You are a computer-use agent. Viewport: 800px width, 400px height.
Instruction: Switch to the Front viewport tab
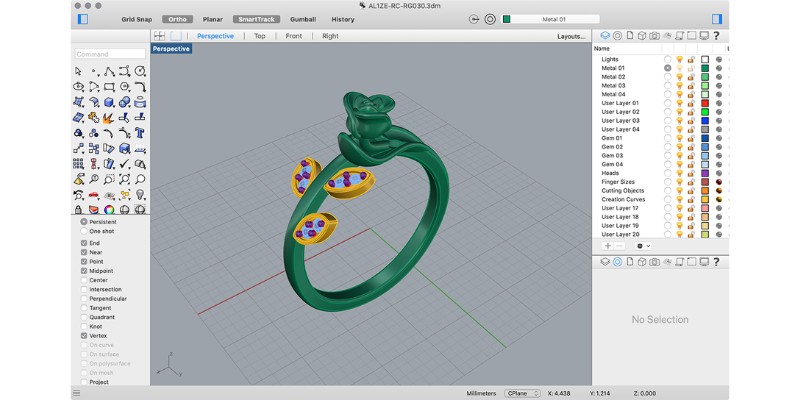click(x=293, y=36)
